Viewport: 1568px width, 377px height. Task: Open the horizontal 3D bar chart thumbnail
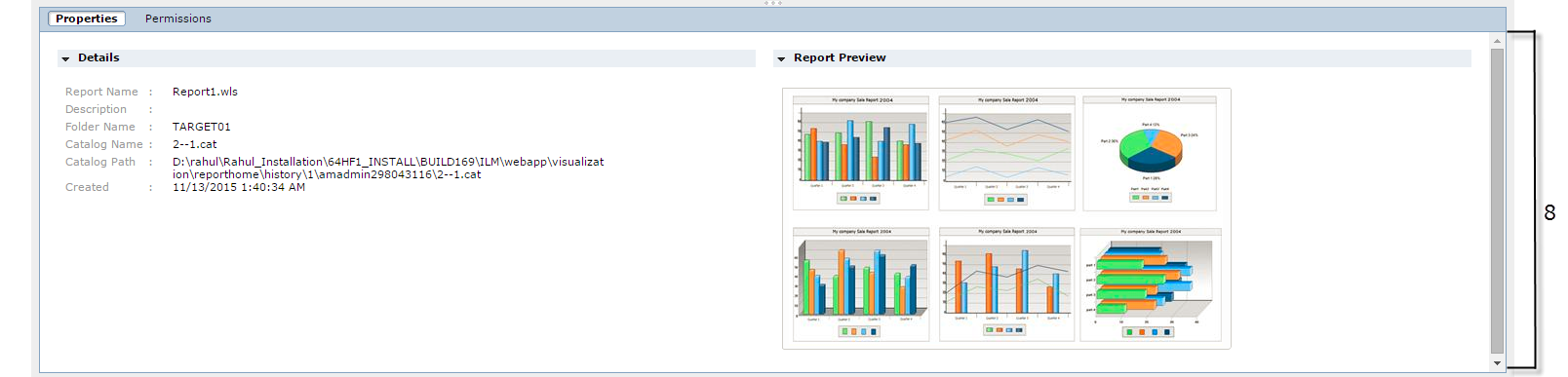[x=1151, y=284]
